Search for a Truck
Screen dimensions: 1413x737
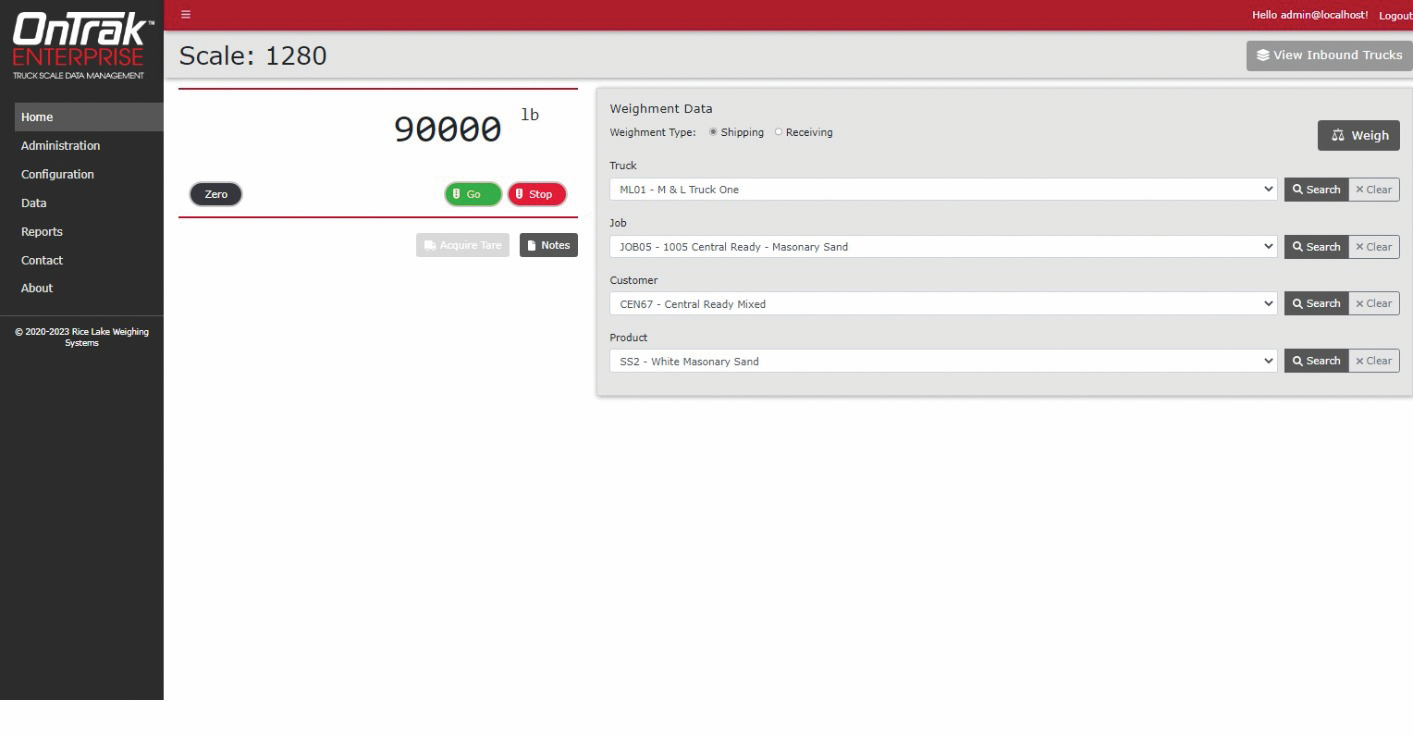tap(1315, 190)
